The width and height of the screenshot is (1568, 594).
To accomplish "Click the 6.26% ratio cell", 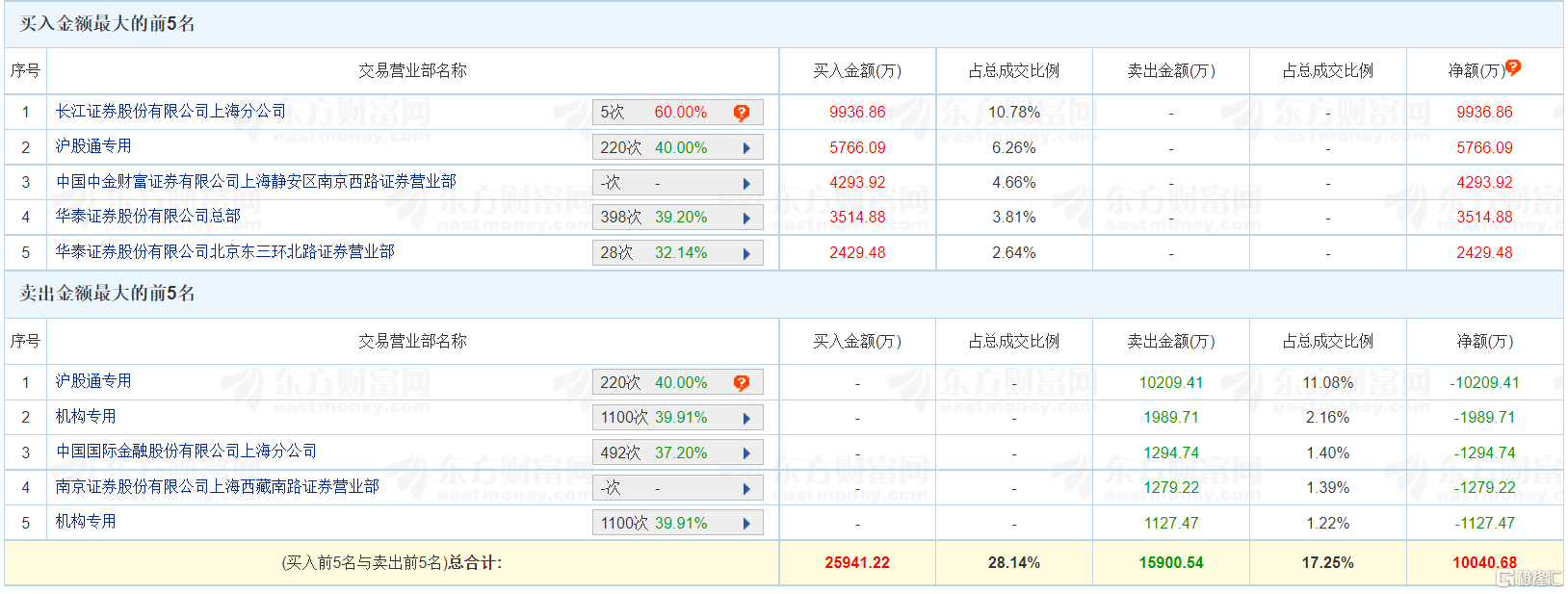I will [x=1014, y=148].
